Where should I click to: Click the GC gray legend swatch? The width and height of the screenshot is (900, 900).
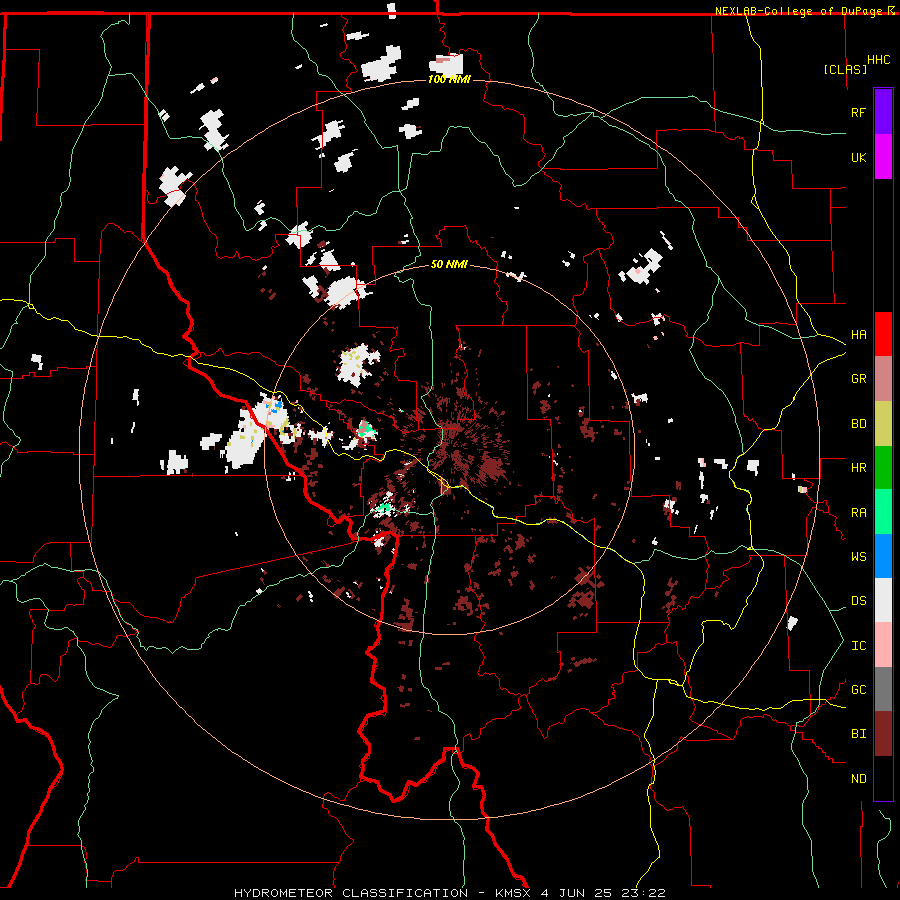pyautogui.click(x=883, y=689)
